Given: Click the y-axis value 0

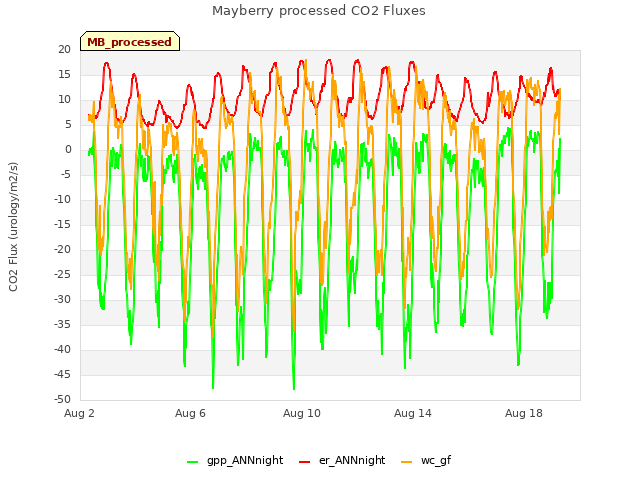Looking at the screenshot, I should [x=68, y=149].
